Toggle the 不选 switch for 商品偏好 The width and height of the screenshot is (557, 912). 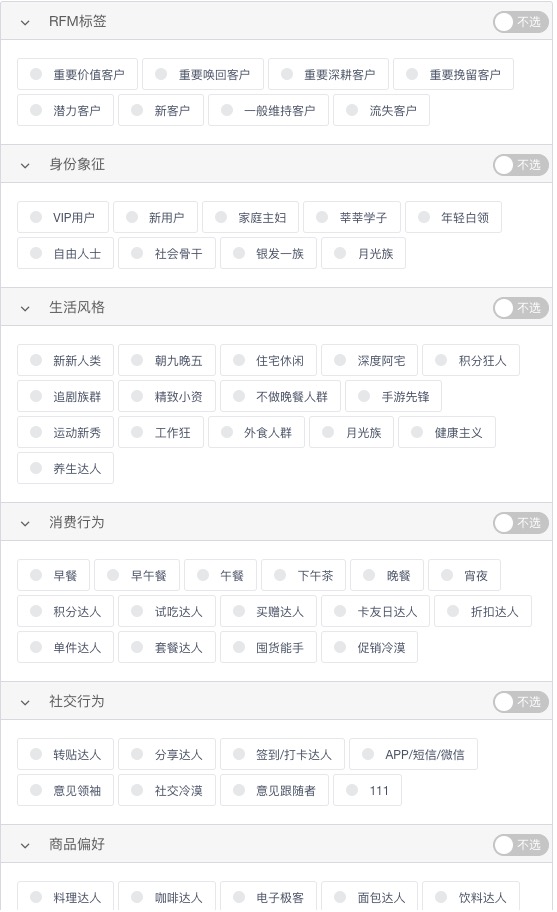coord(521,845)
